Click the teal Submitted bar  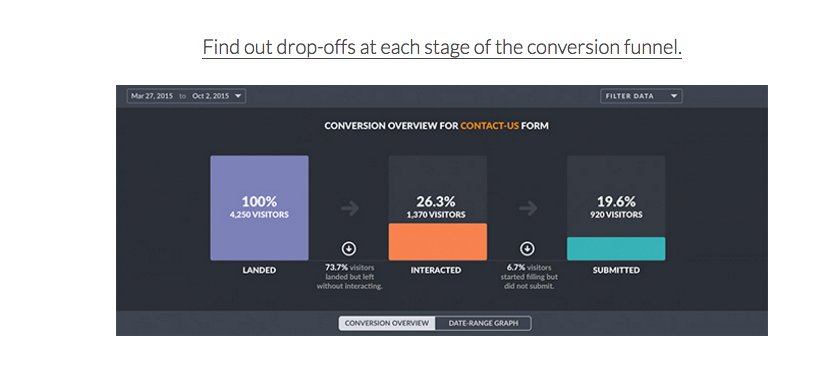tap(616, 249)
